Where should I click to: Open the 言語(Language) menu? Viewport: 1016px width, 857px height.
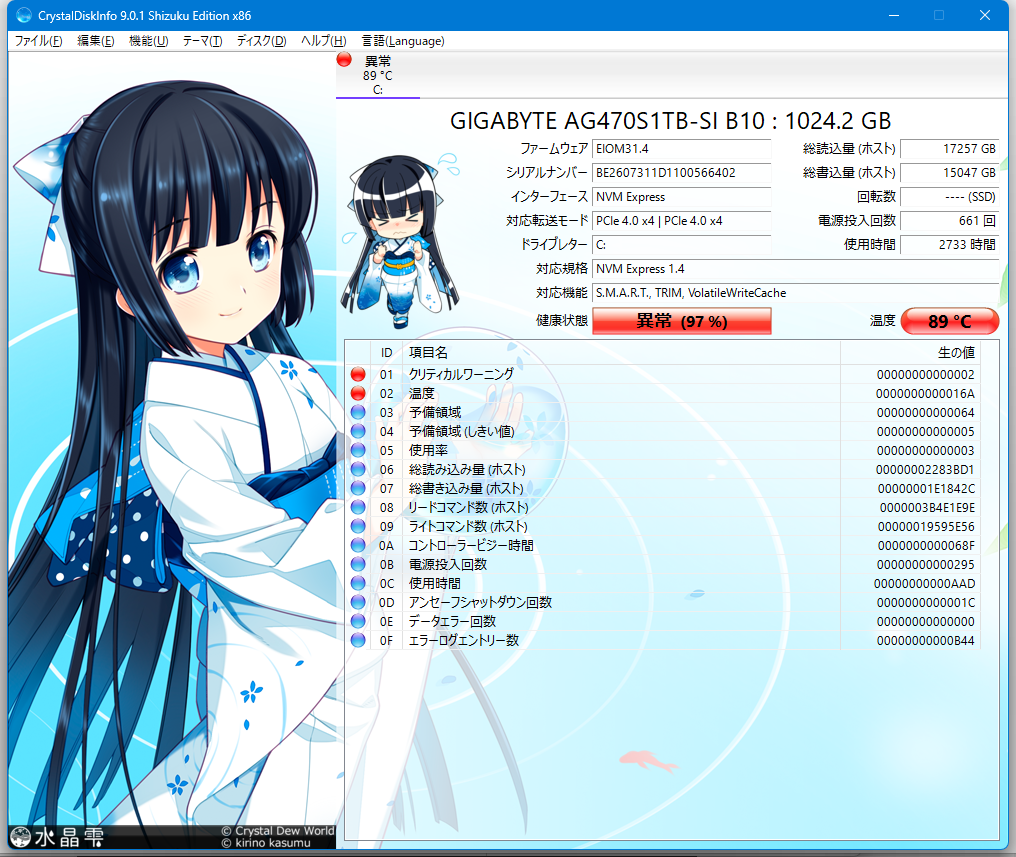pyautogui.click(x=402, y=41)
